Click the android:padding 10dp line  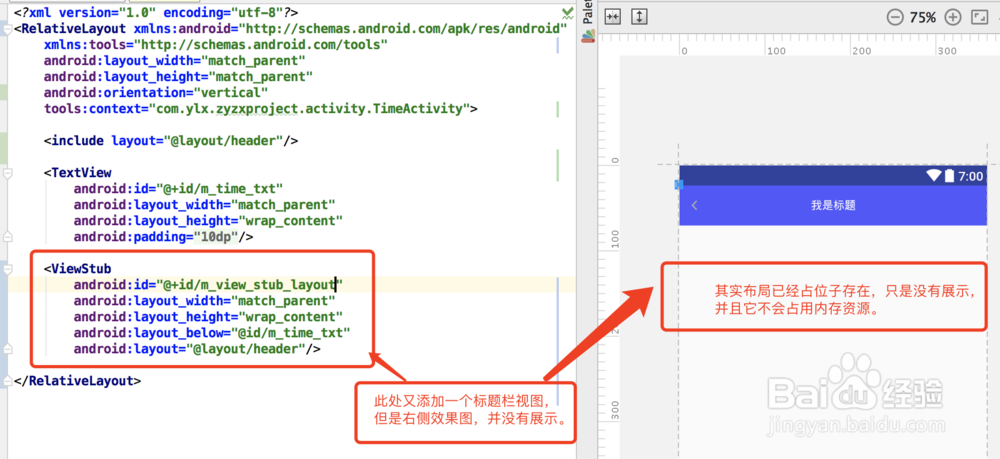click(164, 237)
